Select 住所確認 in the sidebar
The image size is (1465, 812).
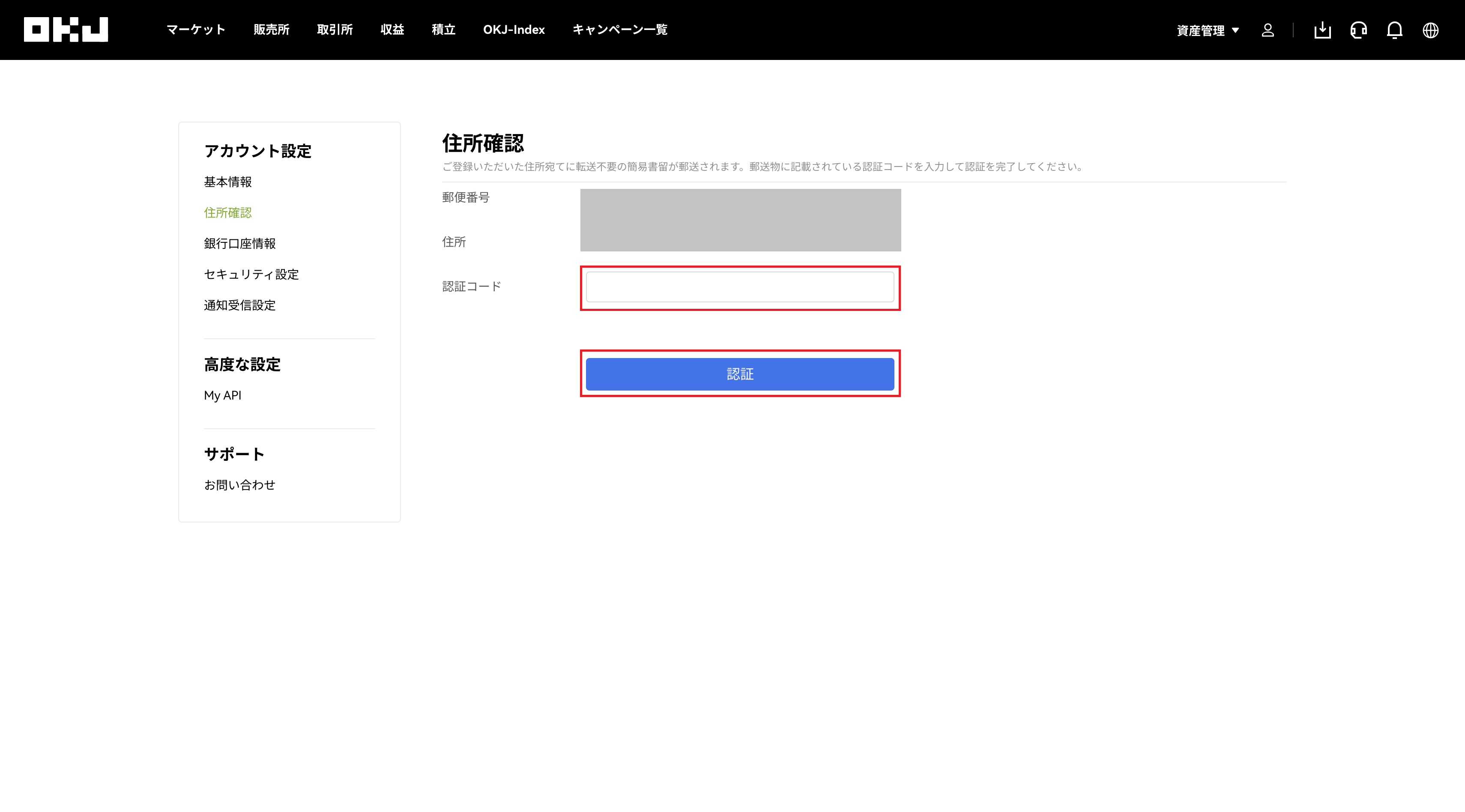click(228, 213)
